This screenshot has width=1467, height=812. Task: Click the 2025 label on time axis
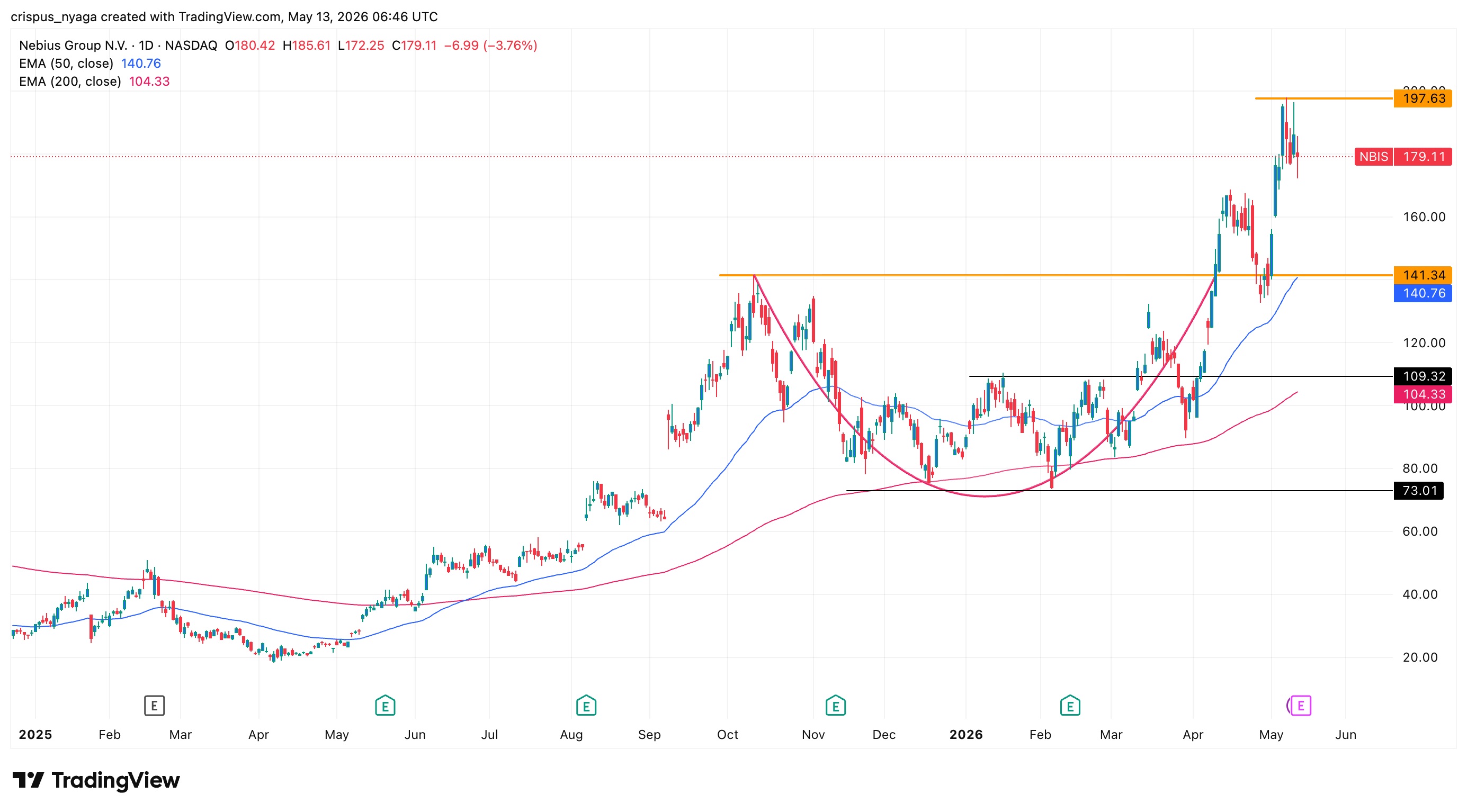click(35, 735)
